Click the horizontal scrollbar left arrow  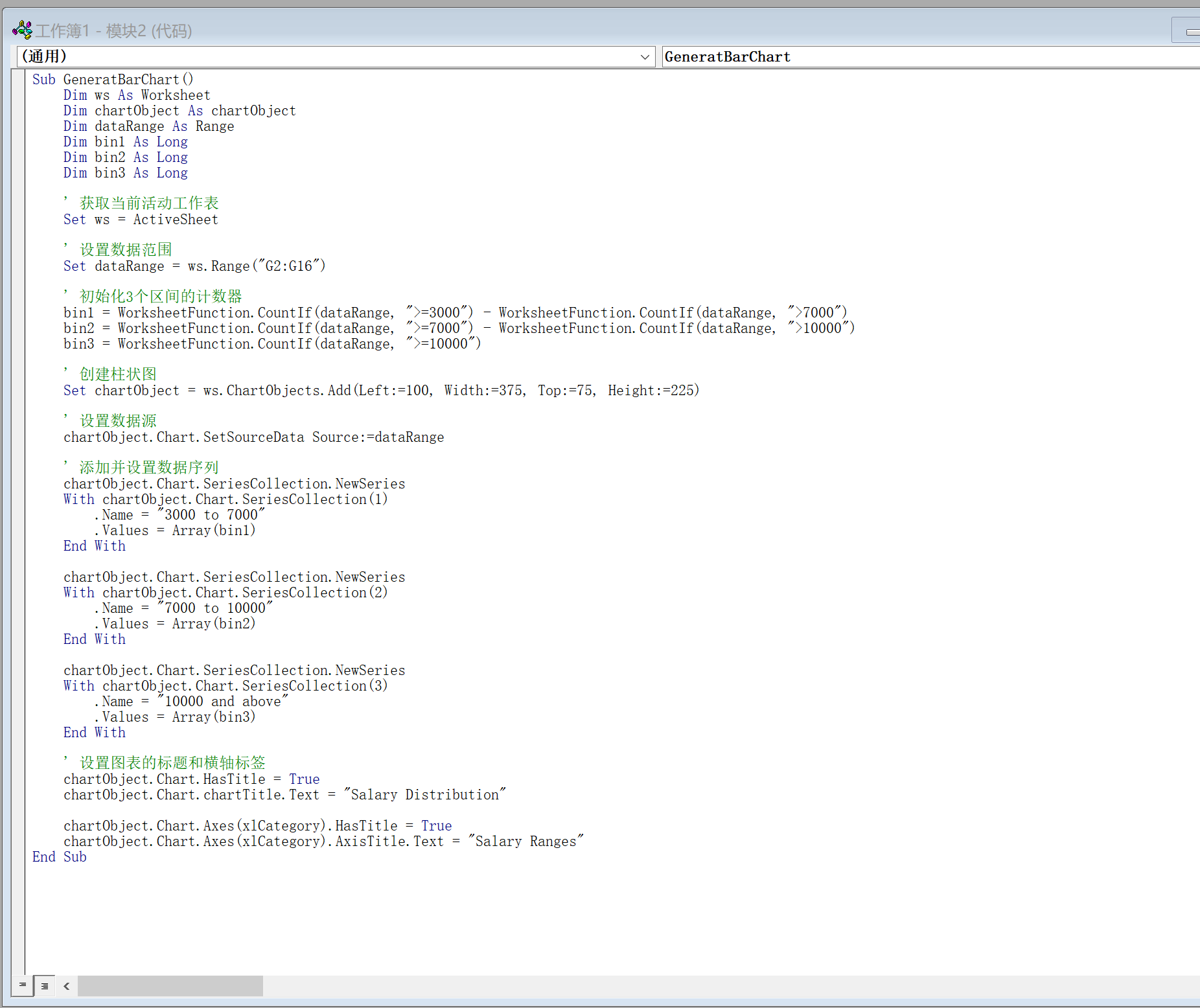[x=66, y=986]
